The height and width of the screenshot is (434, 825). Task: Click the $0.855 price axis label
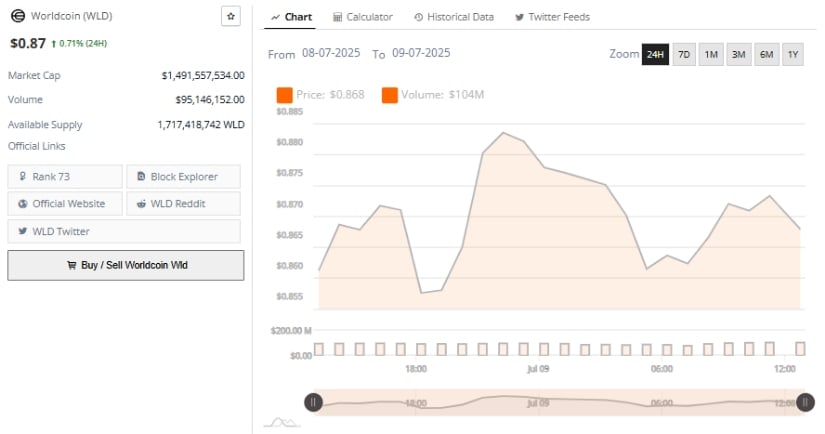[x=289, y=297]
